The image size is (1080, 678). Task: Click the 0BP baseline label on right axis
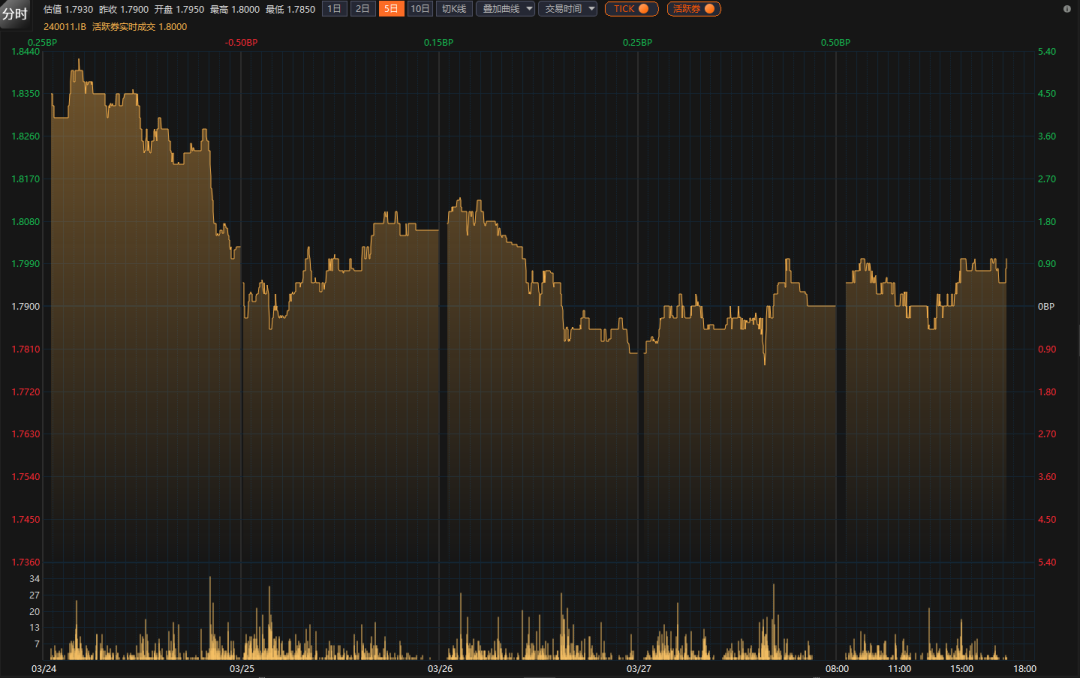click(1046, 306)
